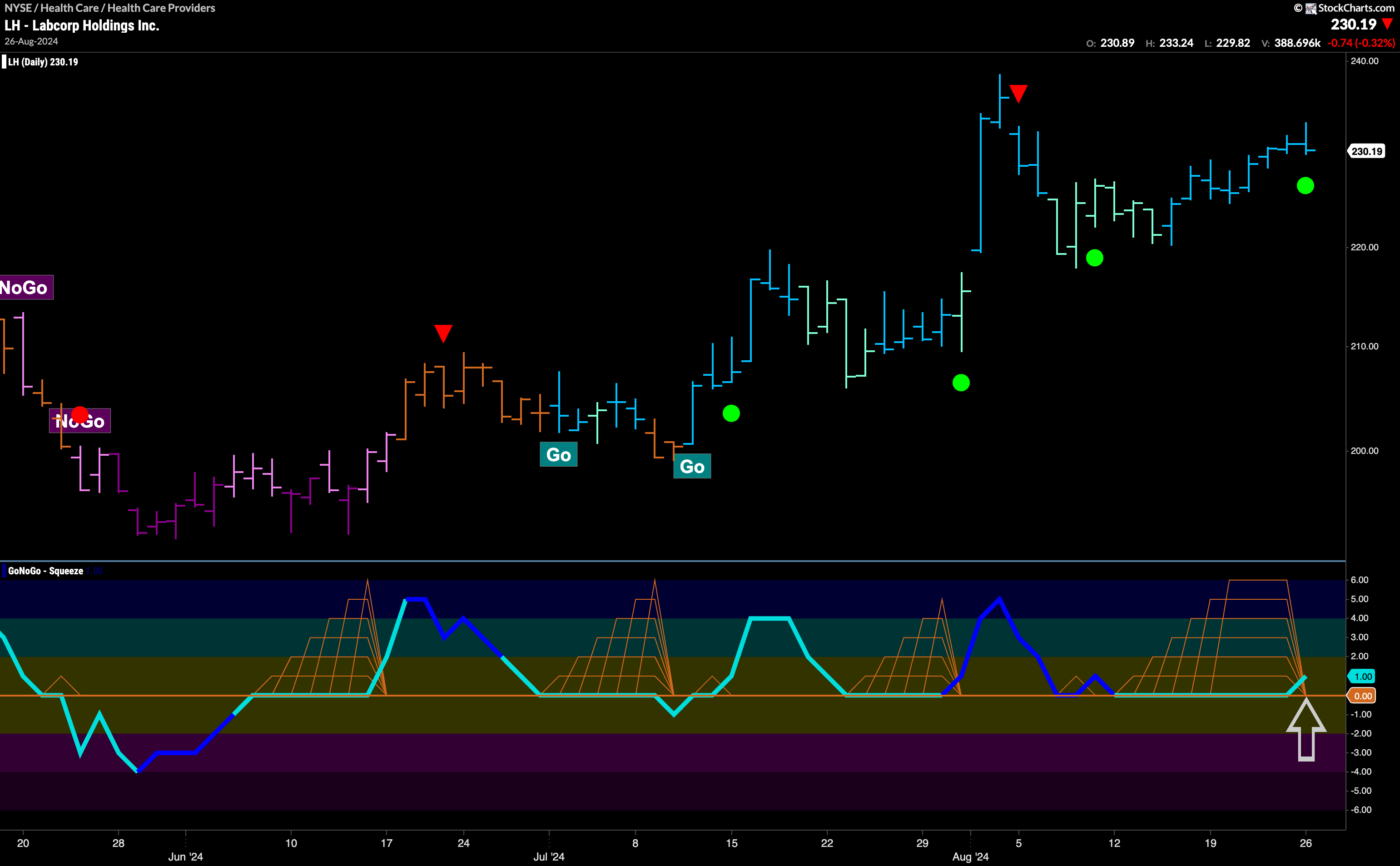
Task: Click the 230.19 current price tag on price axis
Action: pos(1367,151)
